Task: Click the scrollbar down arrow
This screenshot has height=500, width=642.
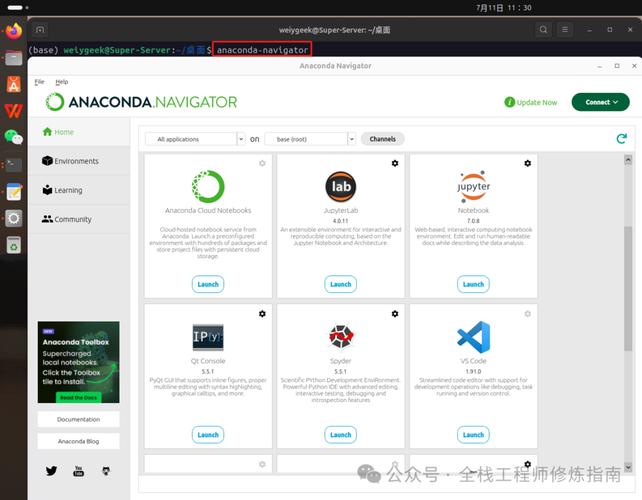Action: 628,467
